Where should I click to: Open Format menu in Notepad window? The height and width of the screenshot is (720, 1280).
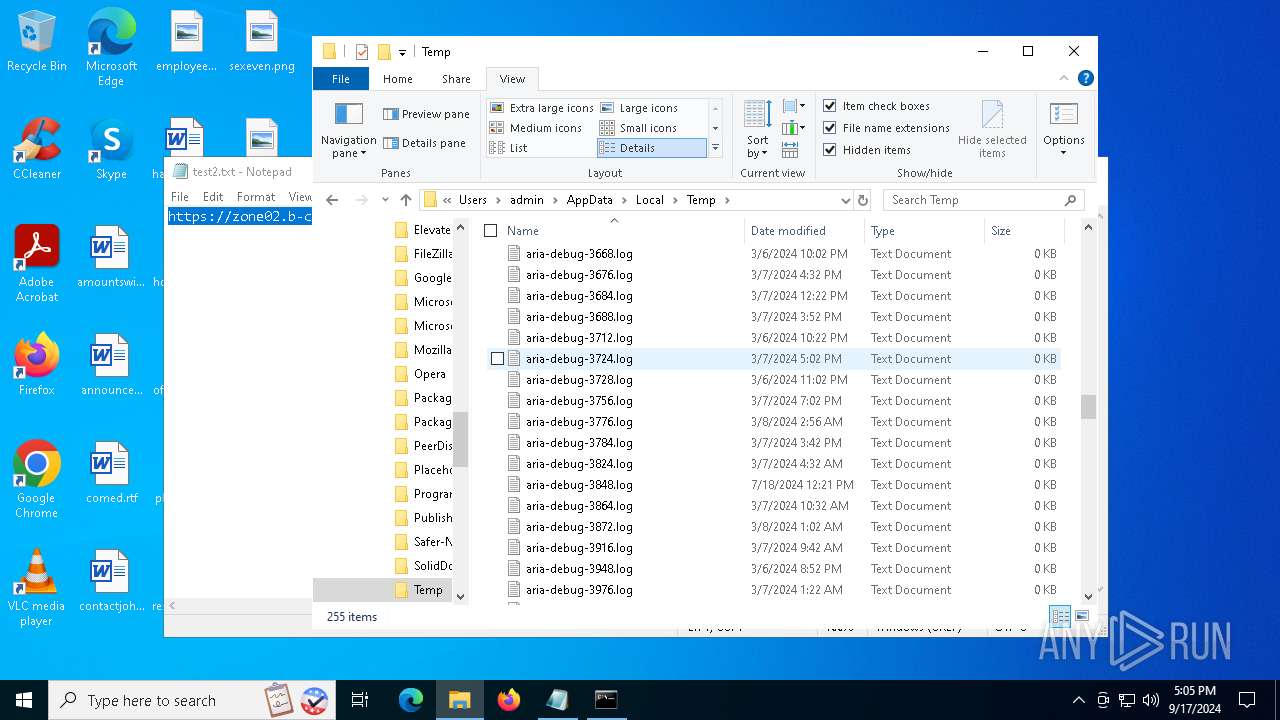point(256,197)
